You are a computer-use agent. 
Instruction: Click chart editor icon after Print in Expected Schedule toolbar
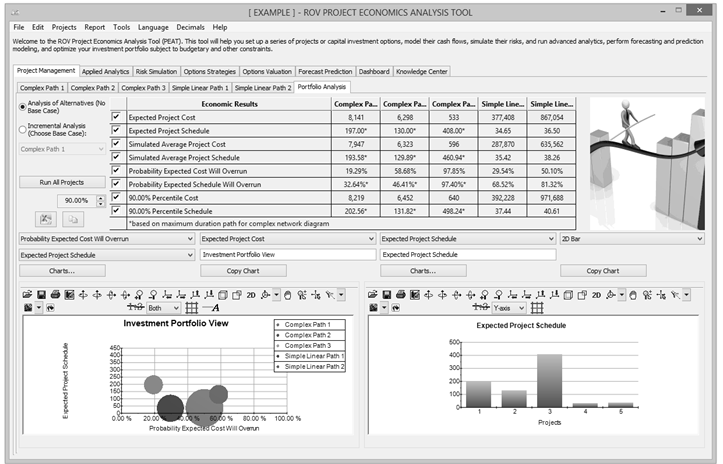pyautogui.click(x=415, y=295)
